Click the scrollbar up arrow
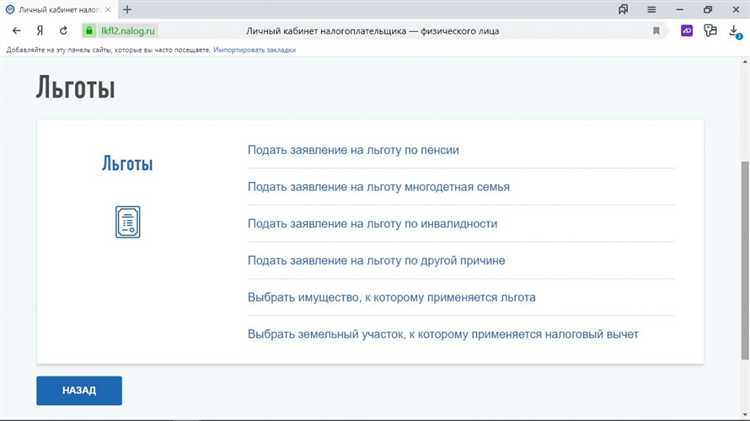The height and width of the screenshot is (421, 750). [x=745, y=62]
